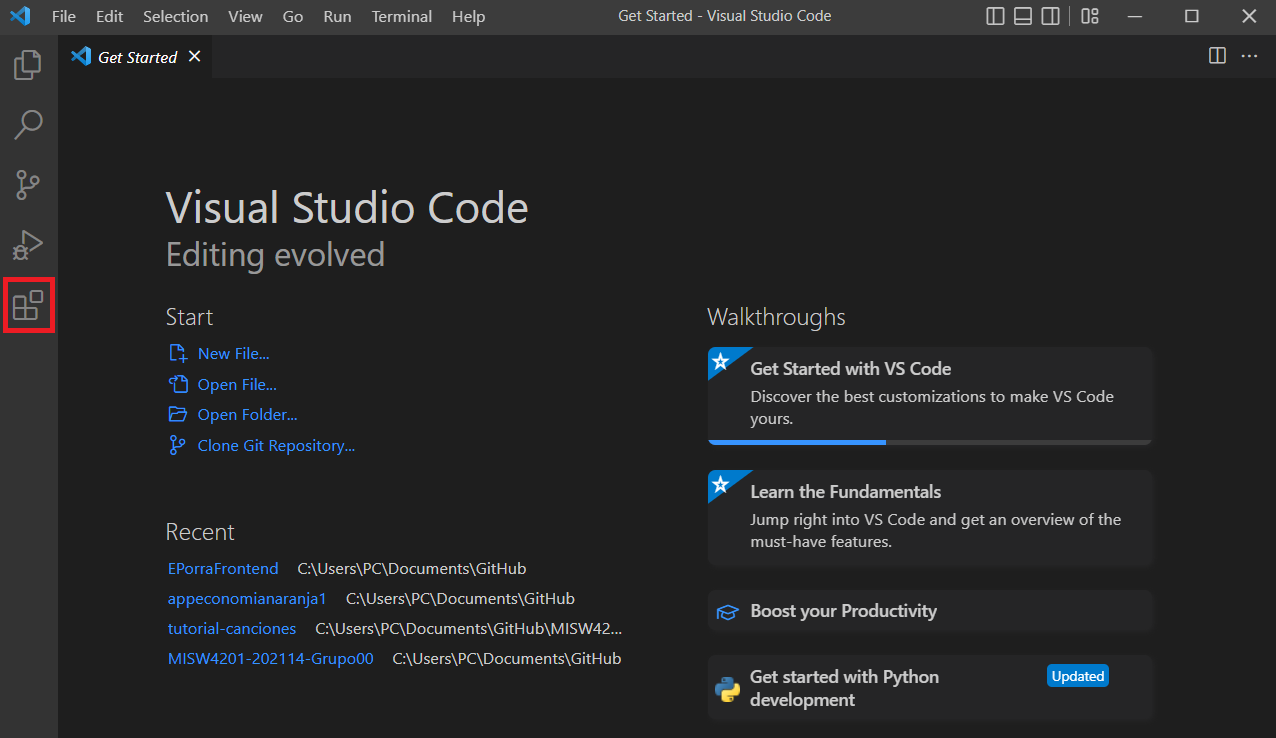The image size is (1276, 738).
Task: Open the Search view icon
Action: tap(28, 125)
